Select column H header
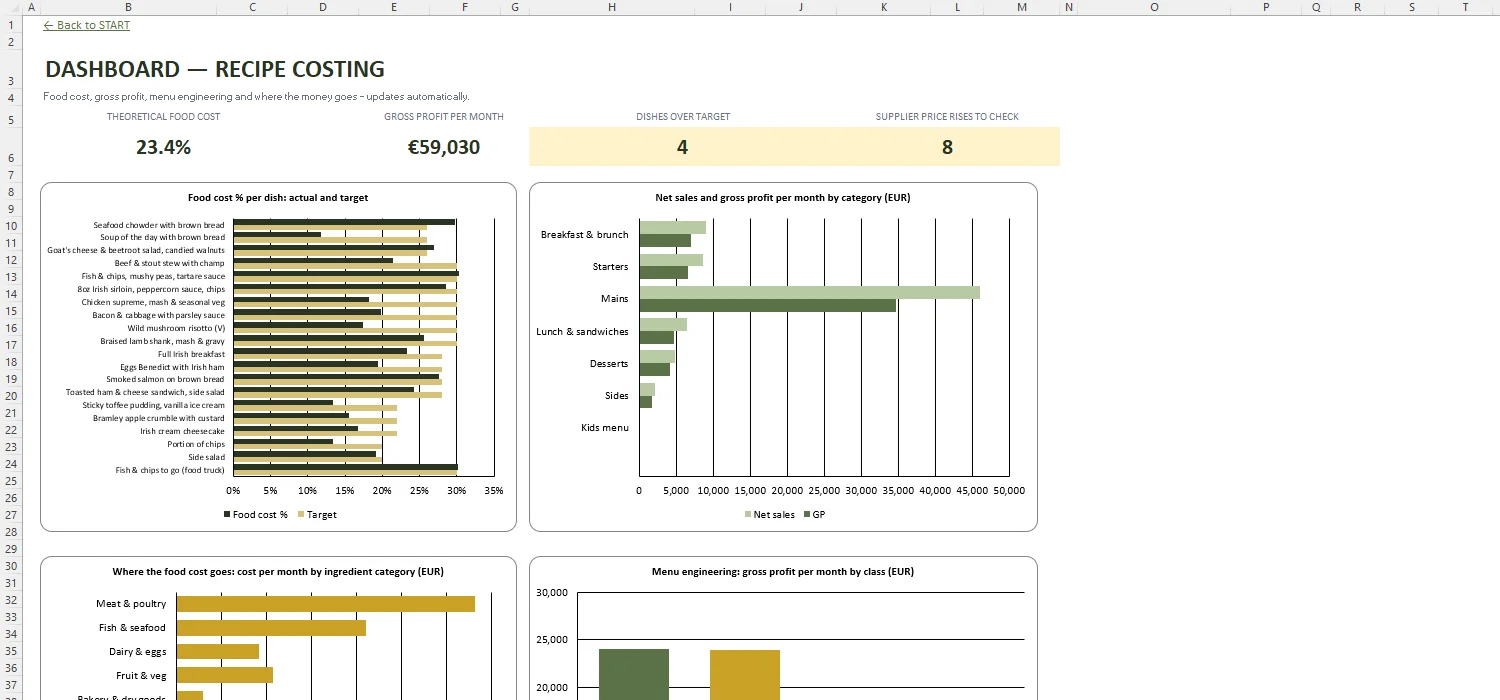Screen dimensions: 1500x700 click(611, 7)
